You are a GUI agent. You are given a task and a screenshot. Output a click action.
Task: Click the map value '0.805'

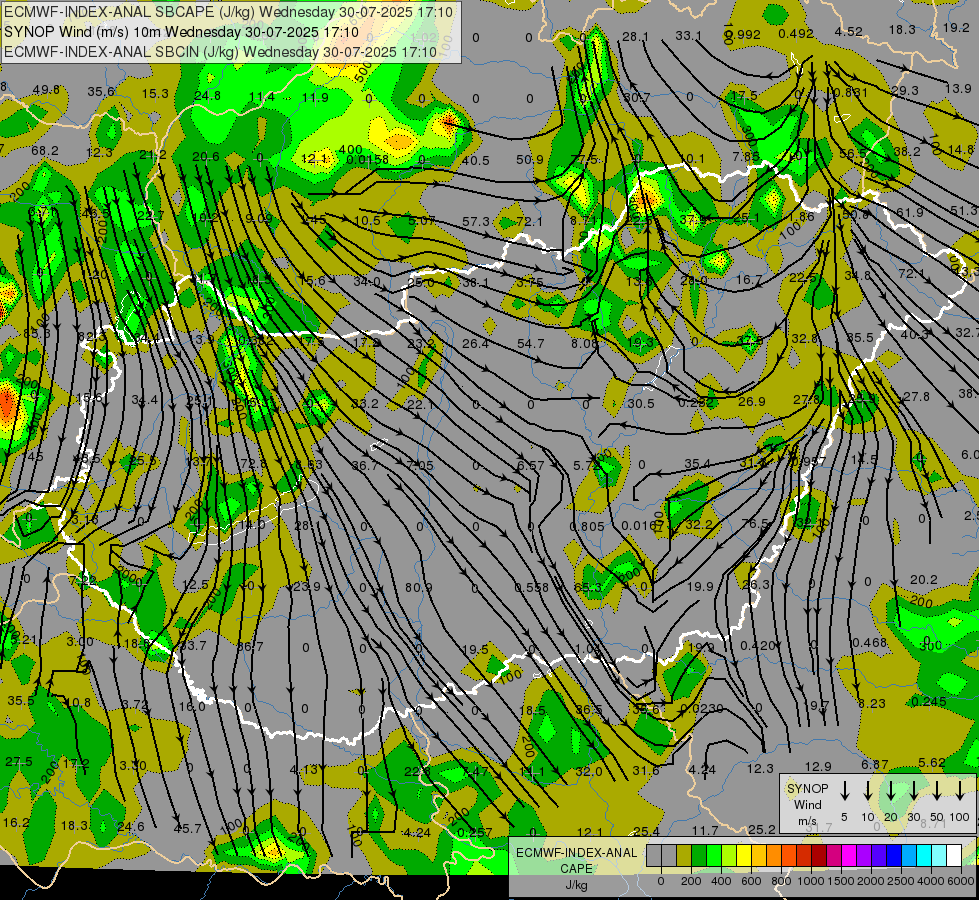587,527
